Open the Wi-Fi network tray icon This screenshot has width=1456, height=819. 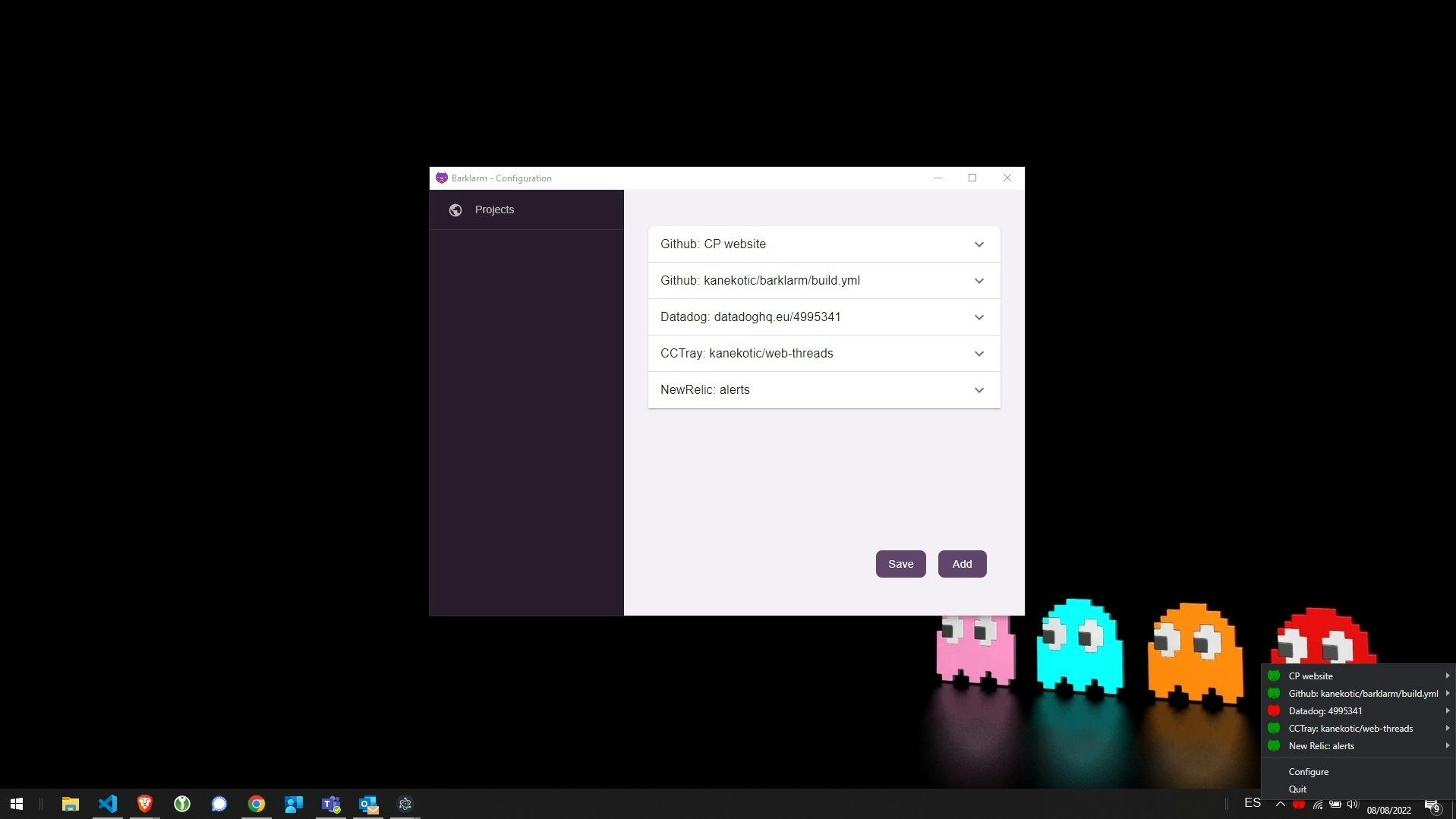click(1318, 805)
